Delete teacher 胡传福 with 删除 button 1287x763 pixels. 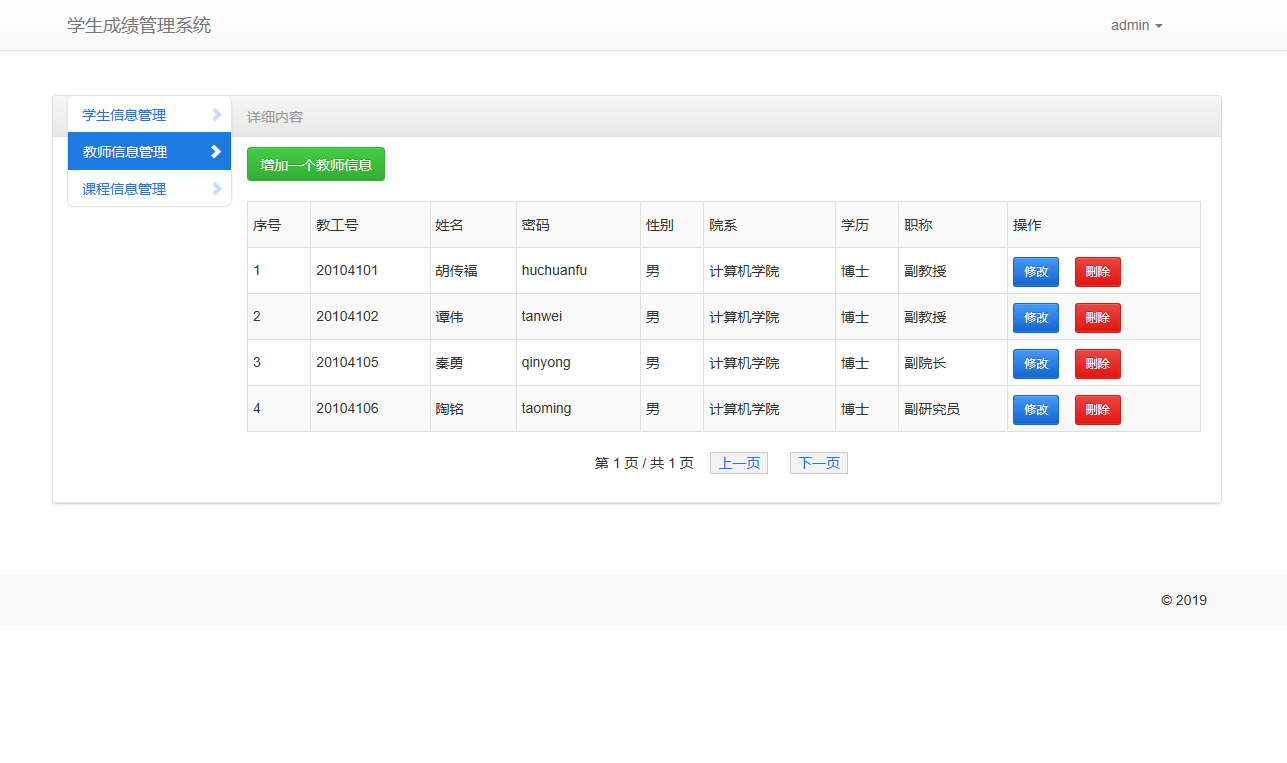(1097, 272)
